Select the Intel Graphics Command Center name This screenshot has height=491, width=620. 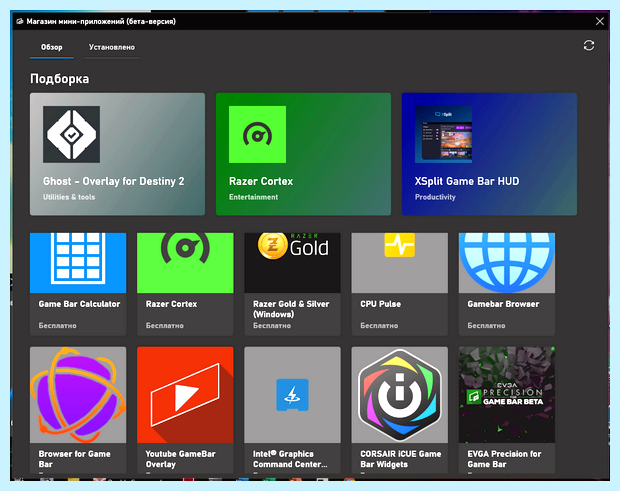coord(290,459)
